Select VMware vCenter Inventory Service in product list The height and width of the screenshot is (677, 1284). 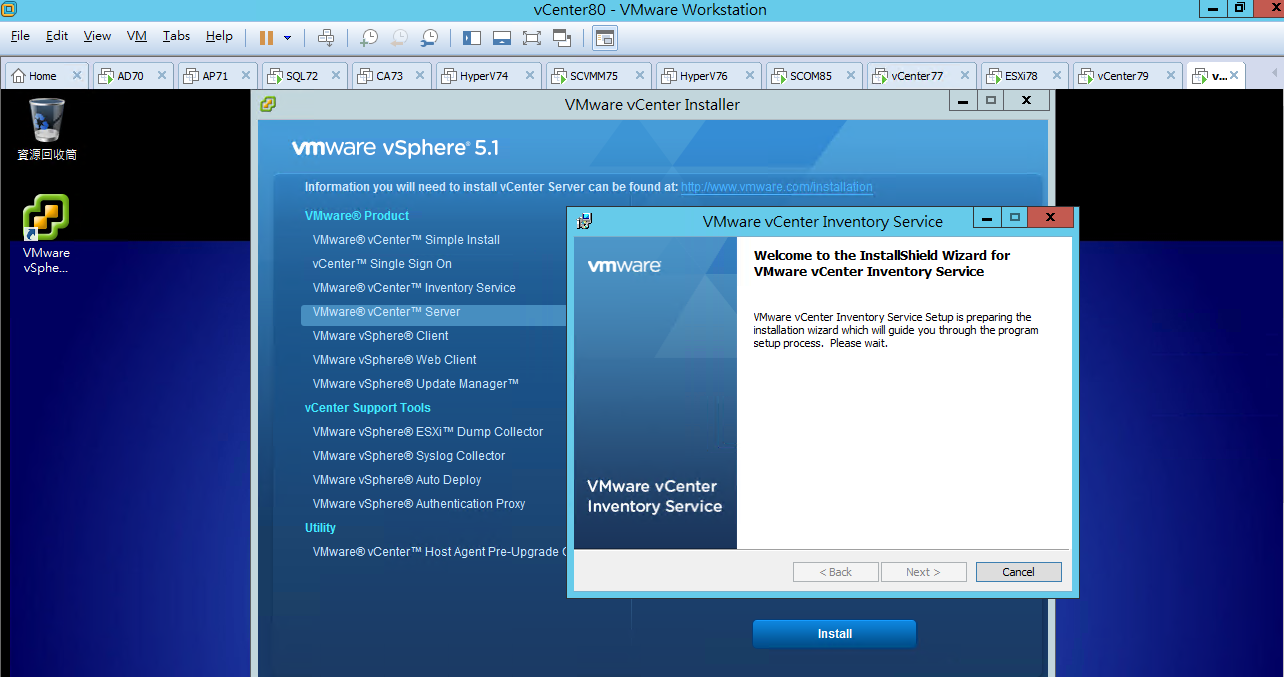[x=414, y=288]
